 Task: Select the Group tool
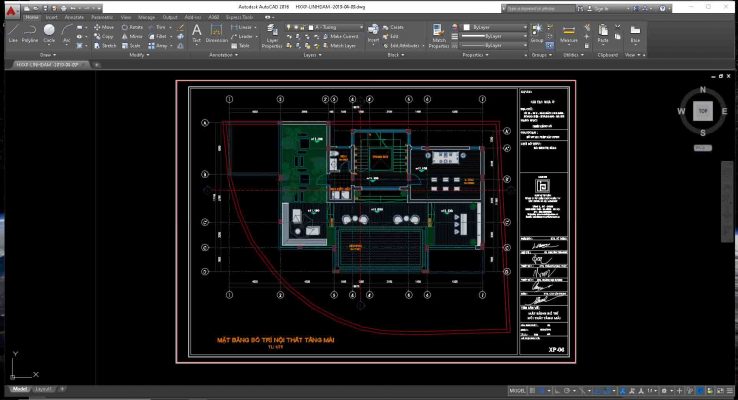point(537,33)
